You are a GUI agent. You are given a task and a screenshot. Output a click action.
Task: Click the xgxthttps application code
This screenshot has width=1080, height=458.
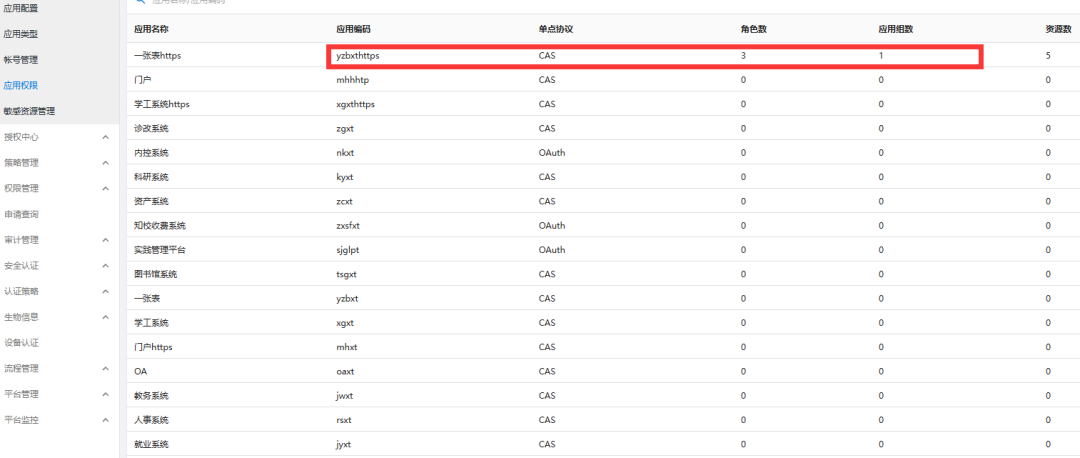355,105
